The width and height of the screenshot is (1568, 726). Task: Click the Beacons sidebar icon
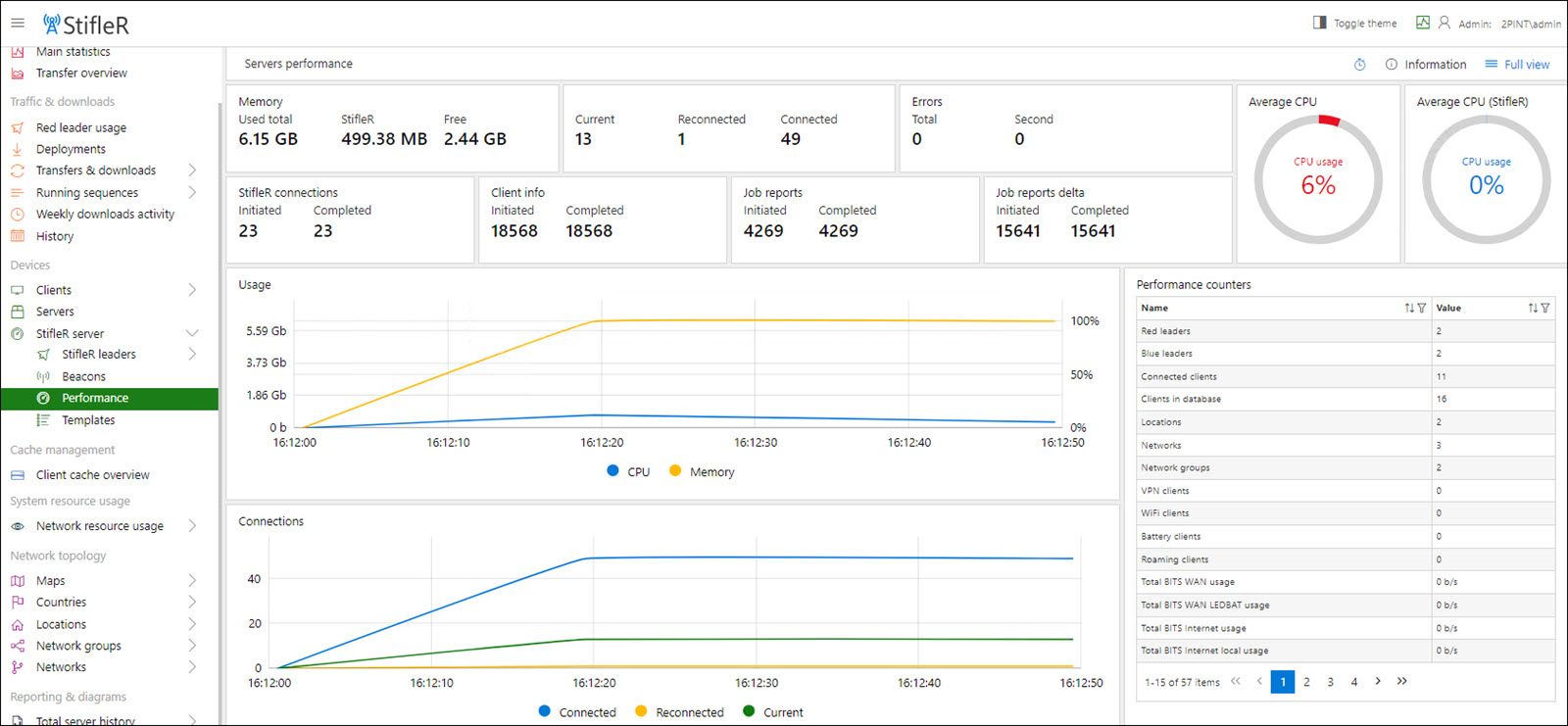(43, 376)
